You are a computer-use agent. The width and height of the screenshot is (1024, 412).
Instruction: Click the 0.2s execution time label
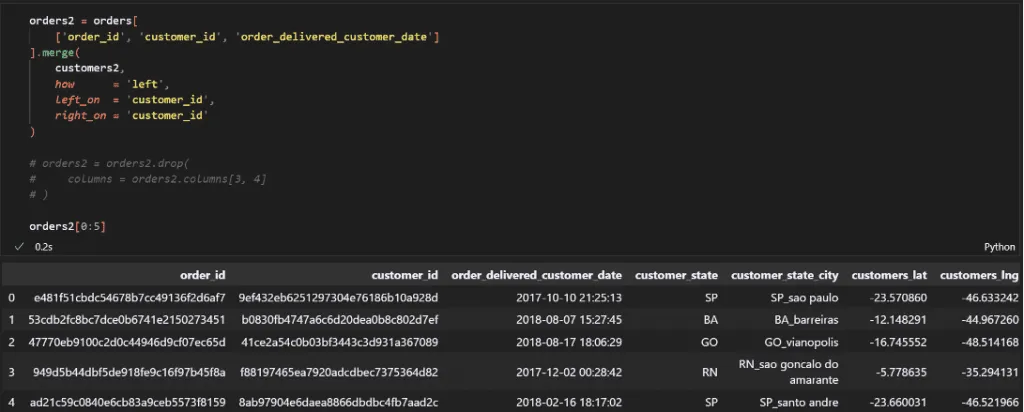(x=43, y=247)
